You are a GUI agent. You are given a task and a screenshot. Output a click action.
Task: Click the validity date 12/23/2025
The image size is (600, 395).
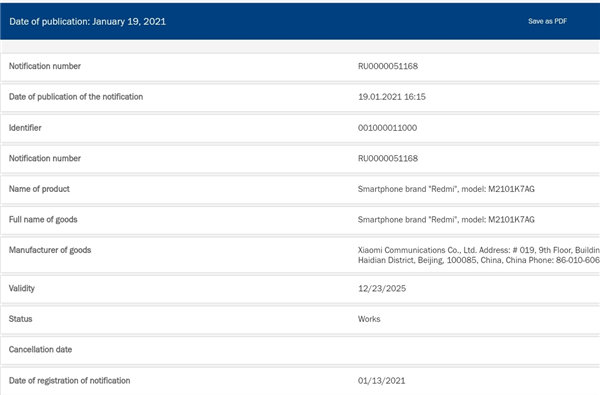[x=382, y=289]
